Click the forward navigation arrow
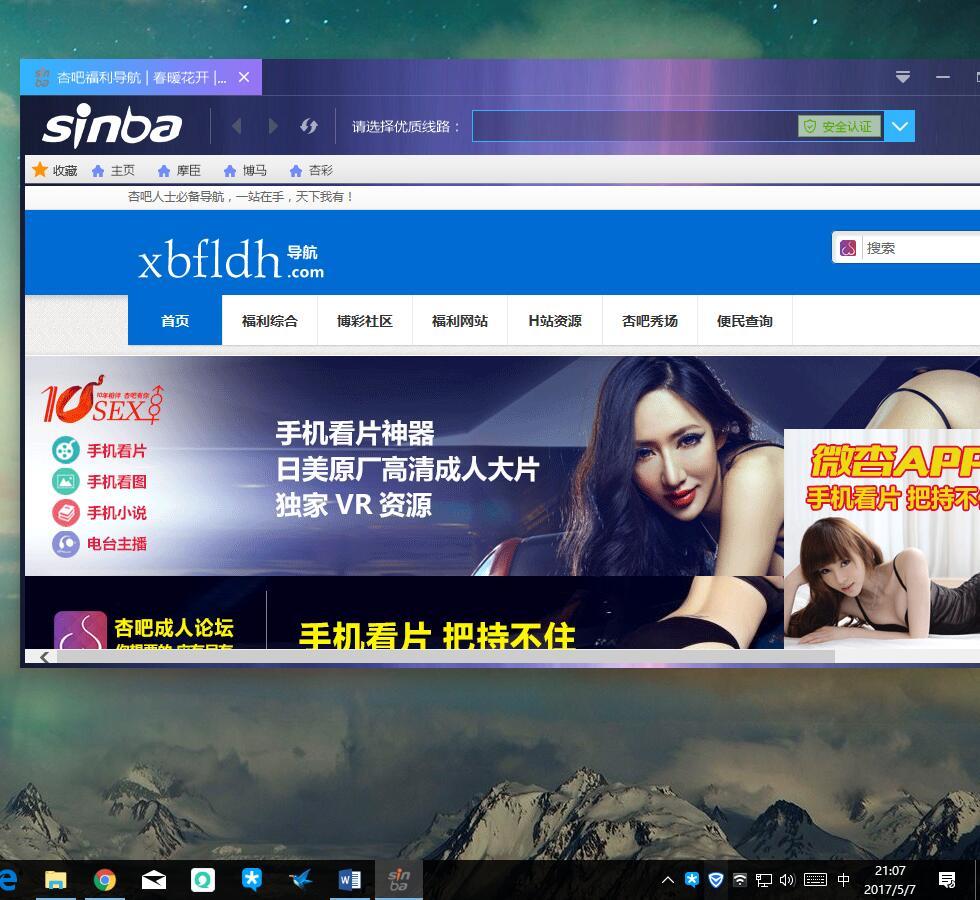The width and height of the screenshot is (980, 900). pyautogui.click(x=273, y=126)
